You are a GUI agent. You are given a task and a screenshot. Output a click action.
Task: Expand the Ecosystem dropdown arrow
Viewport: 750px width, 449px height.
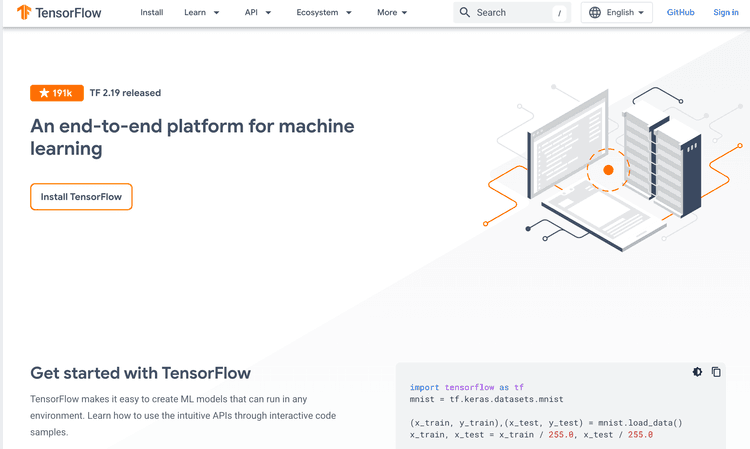(x=349, y=13)
